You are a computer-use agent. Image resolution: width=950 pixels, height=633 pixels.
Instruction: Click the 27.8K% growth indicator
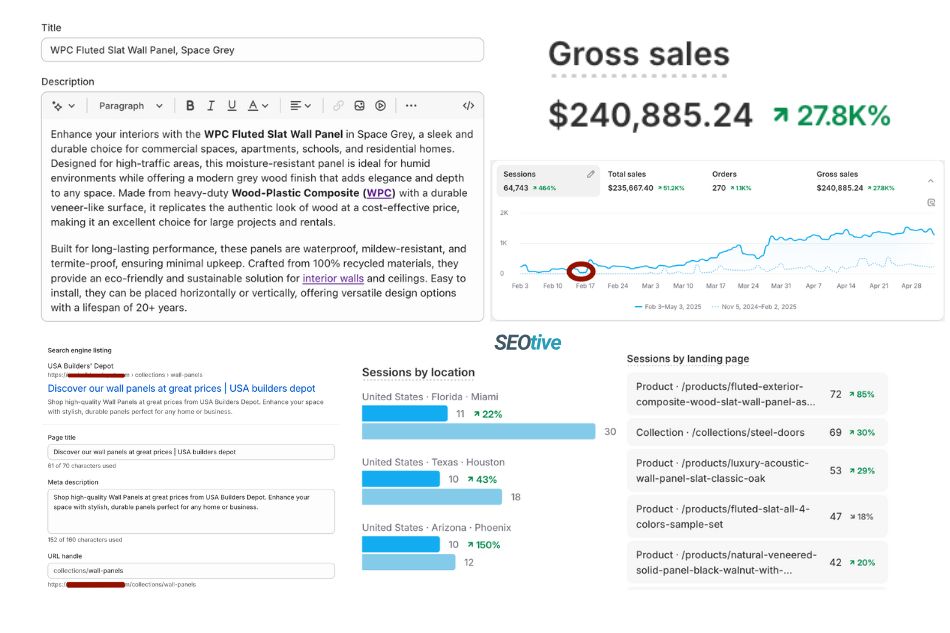(831, 116)
